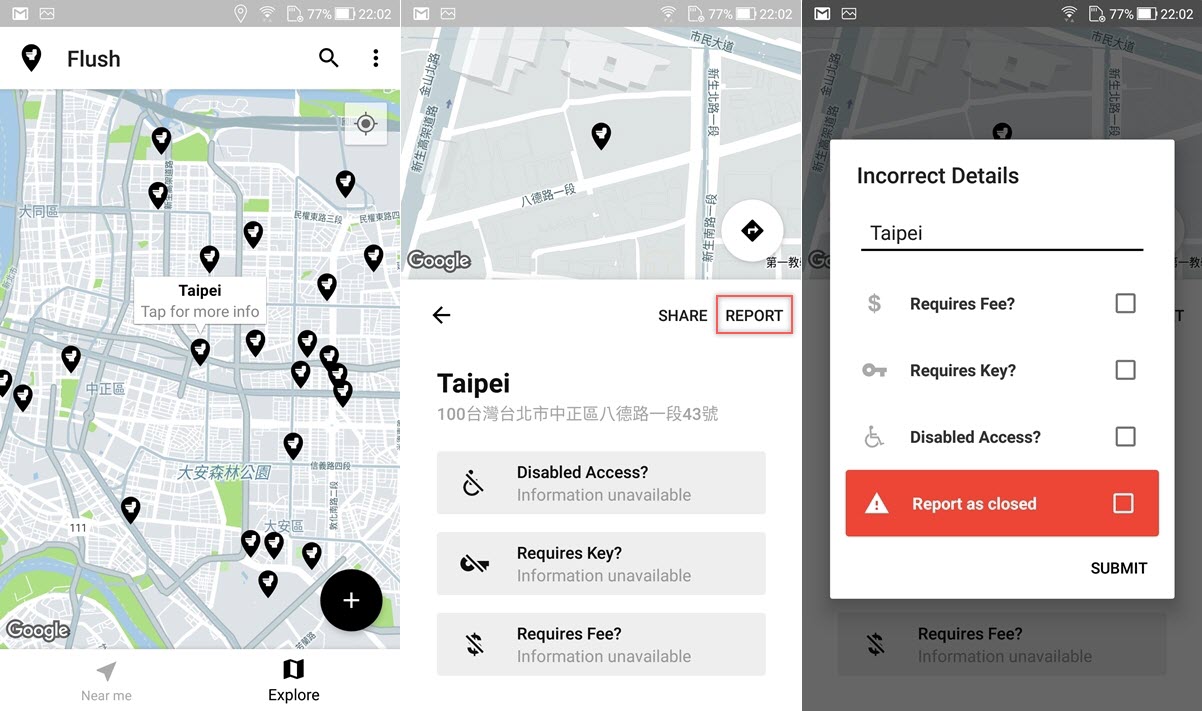Open the Requires Fee info card
Screen dimensions: 1202x711
[601, 645]
